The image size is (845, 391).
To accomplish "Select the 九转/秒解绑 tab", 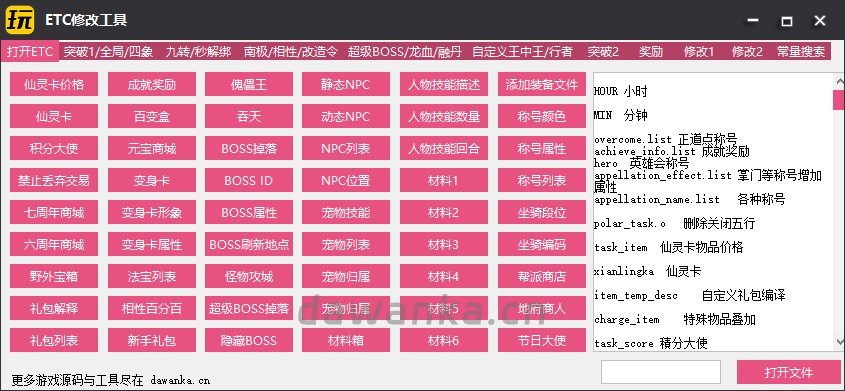I will pyautogui.click(x=198, y=52).
